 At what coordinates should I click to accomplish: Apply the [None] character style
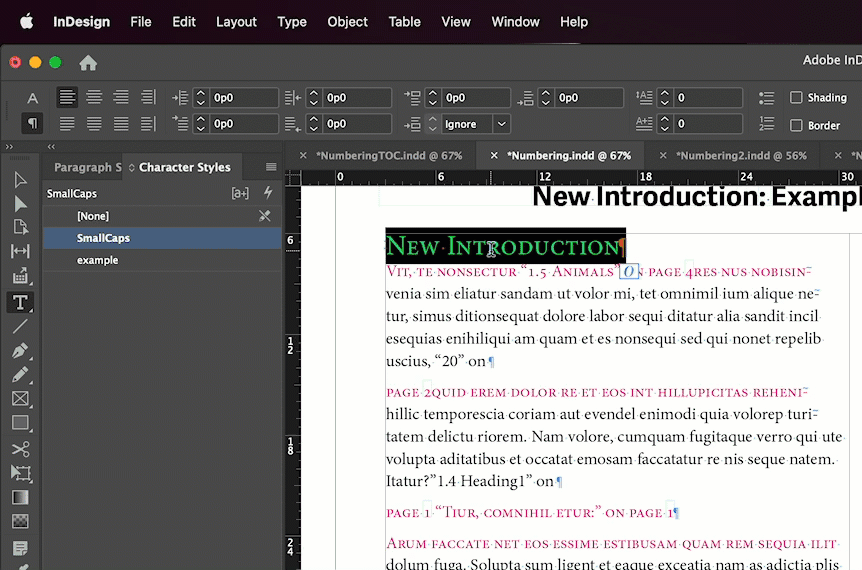click(x=93, y=216)
